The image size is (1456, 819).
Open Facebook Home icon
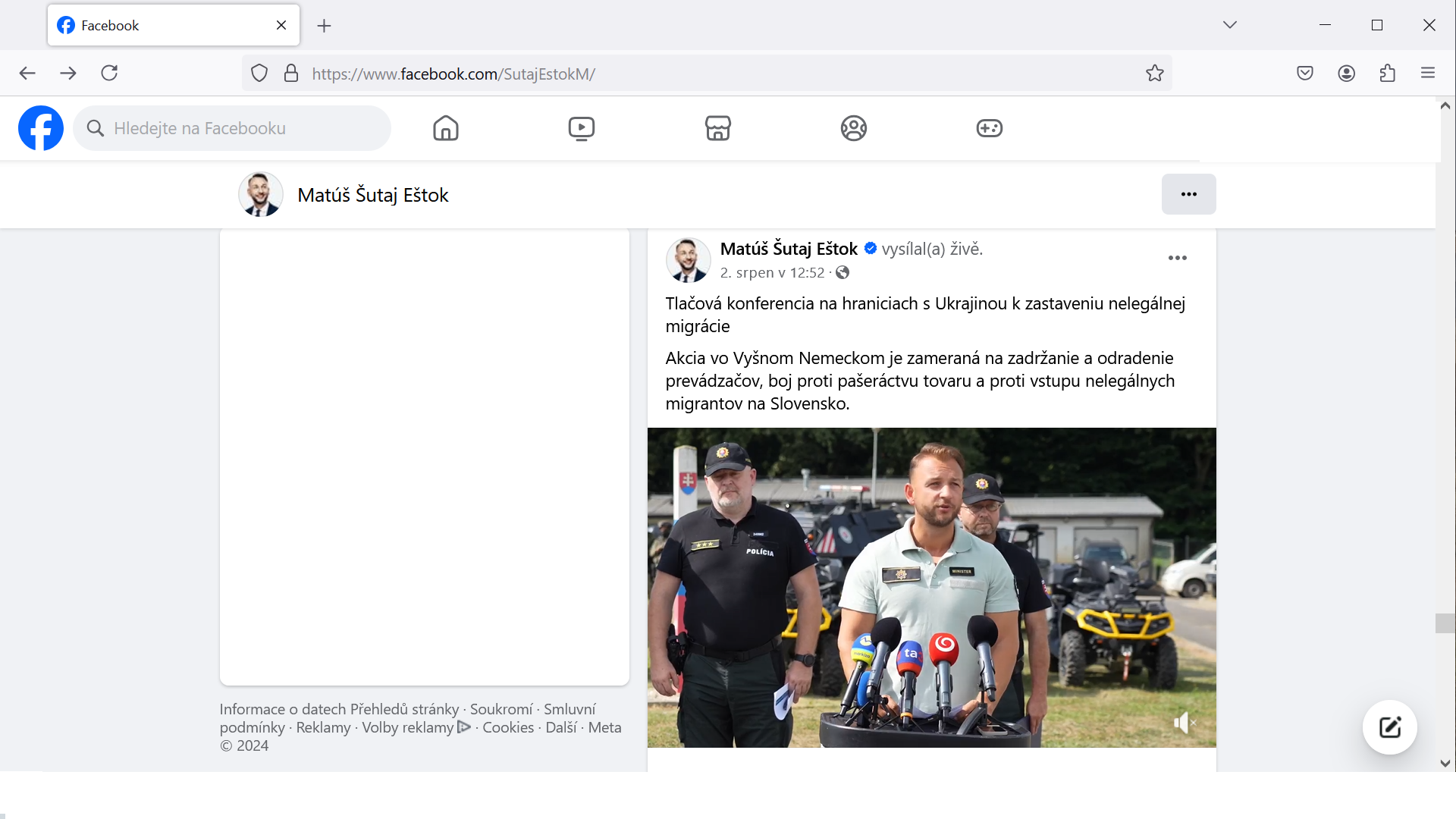click(x=446, y=128)
